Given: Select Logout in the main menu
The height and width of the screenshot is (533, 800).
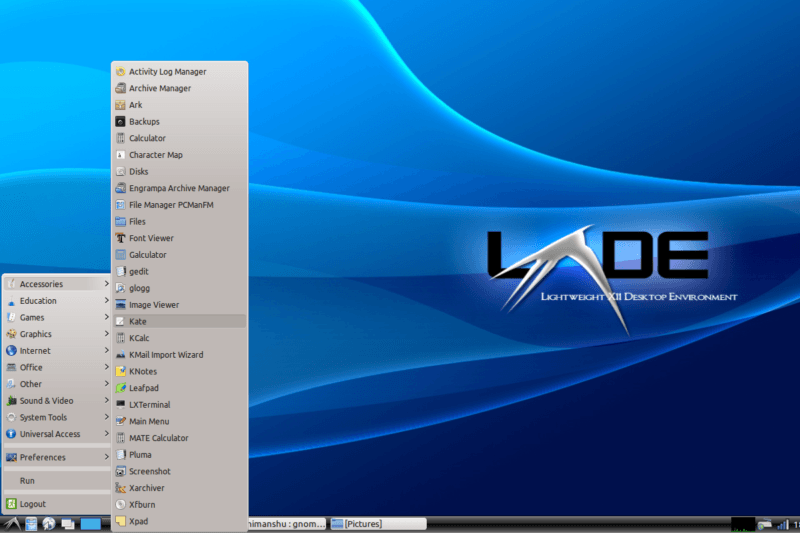Looking at the screenshot, I should tap(57, 504).
